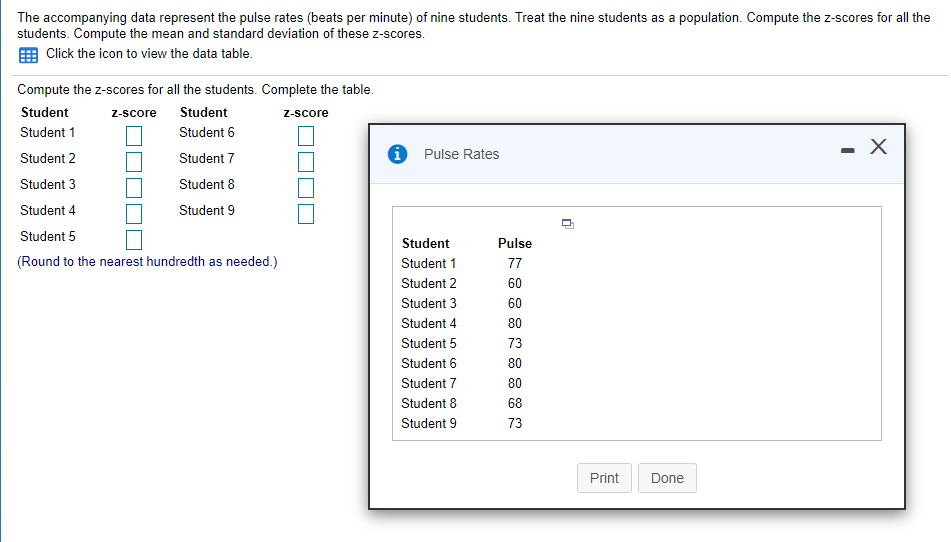Screen dimensions: 951x542
Task: Focus the Student 7 z-score field
Action: [306, 160]
